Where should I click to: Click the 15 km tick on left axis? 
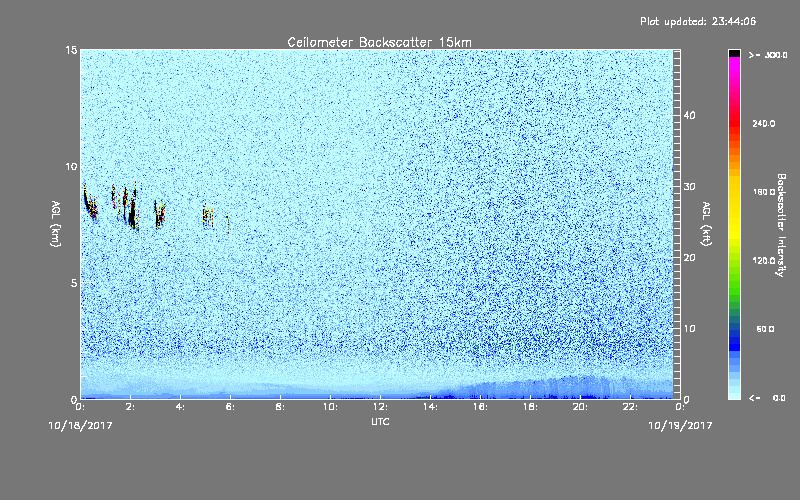click(x=71, y=50)
